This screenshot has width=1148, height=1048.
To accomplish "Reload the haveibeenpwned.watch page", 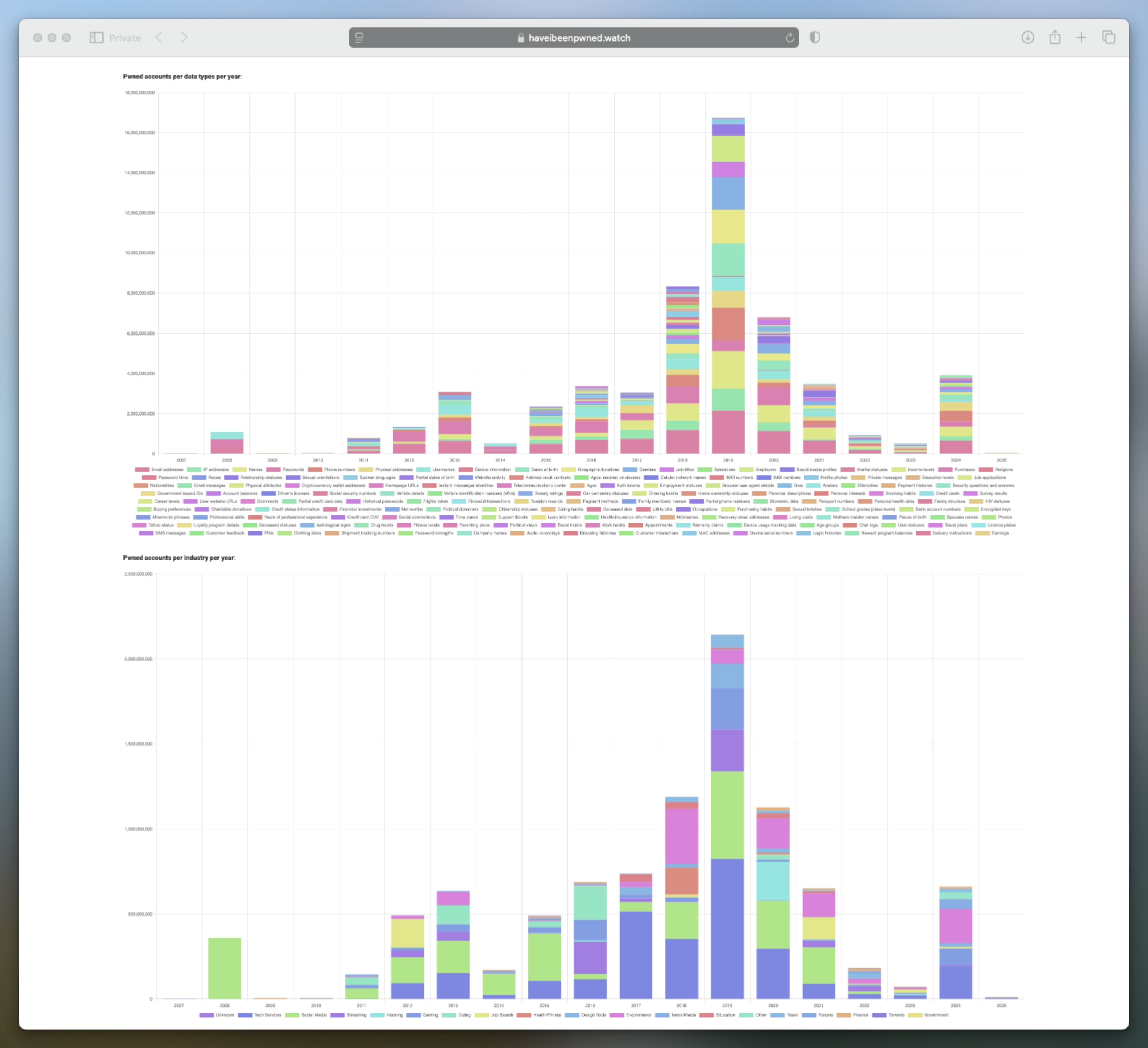I will (789, 38).
